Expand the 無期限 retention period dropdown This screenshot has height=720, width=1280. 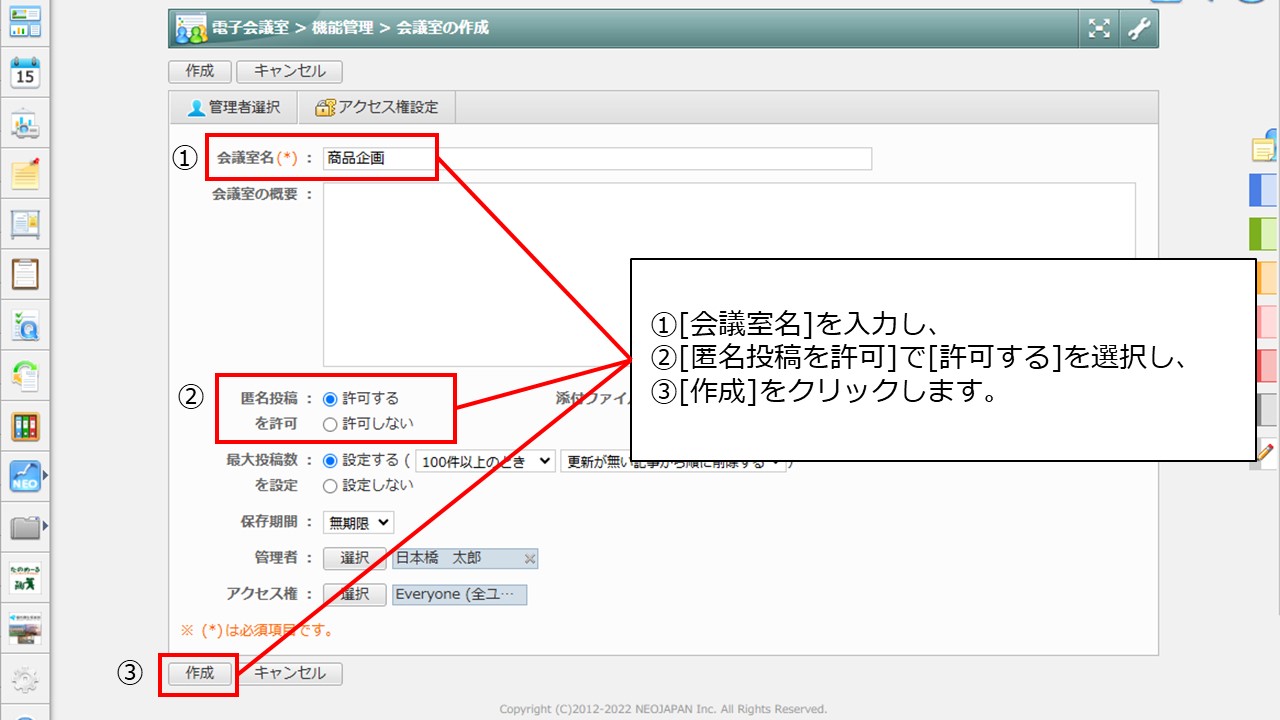tap(358, 522)
